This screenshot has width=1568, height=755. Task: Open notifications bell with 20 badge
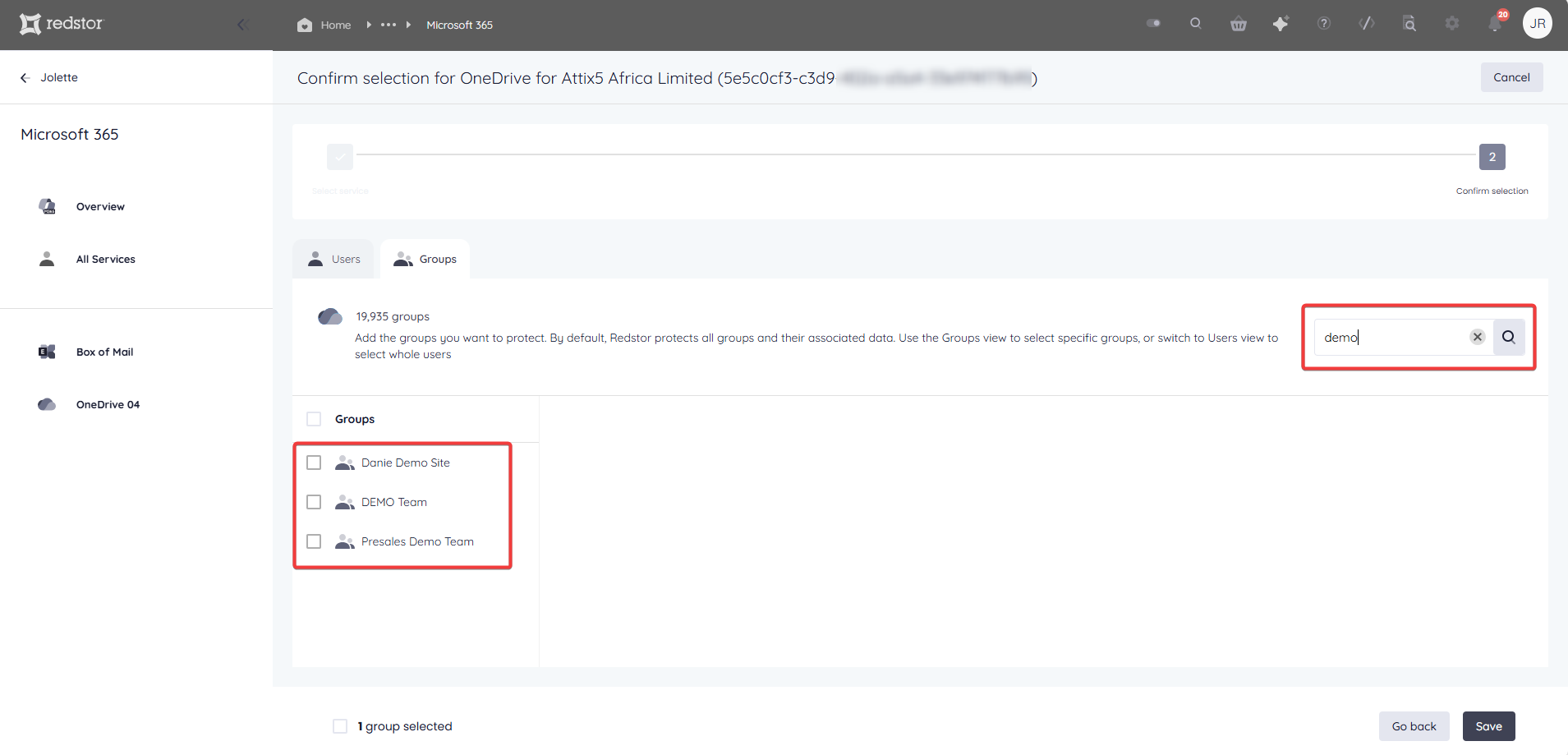pos(1496,22)
